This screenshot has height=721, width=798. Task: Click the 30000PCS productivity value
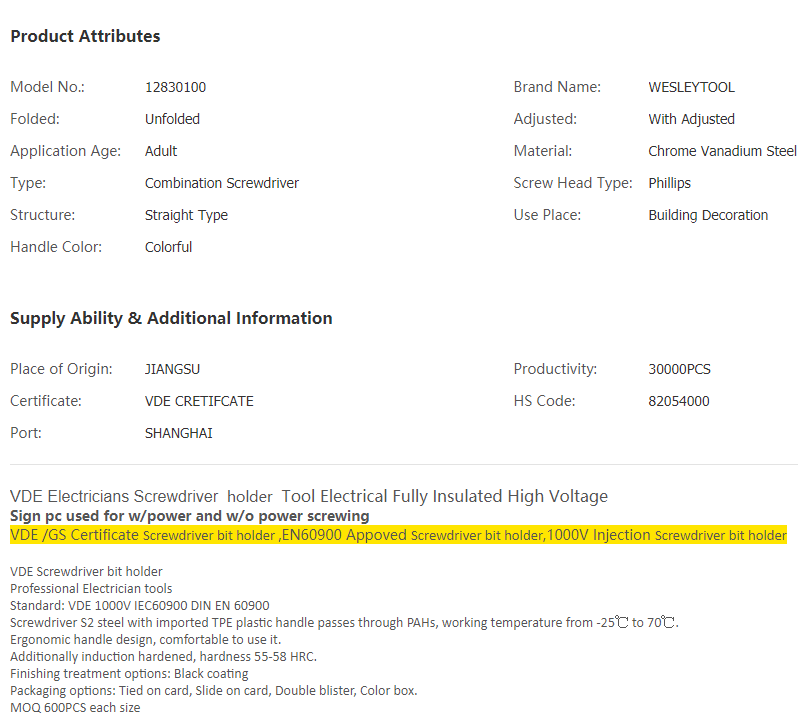point(679,369)
